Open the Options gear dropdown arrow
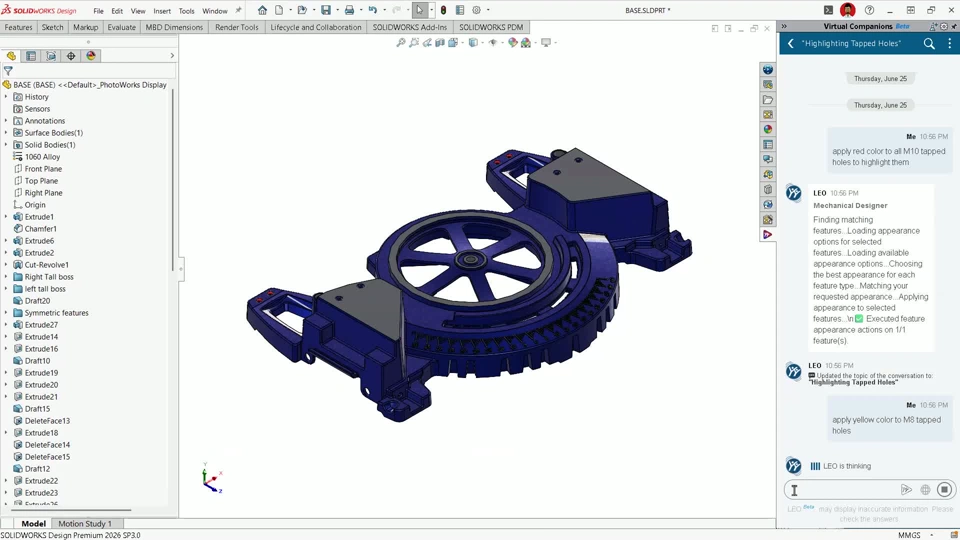The height and width of the screenshot is (540, 960). [488, 10]
